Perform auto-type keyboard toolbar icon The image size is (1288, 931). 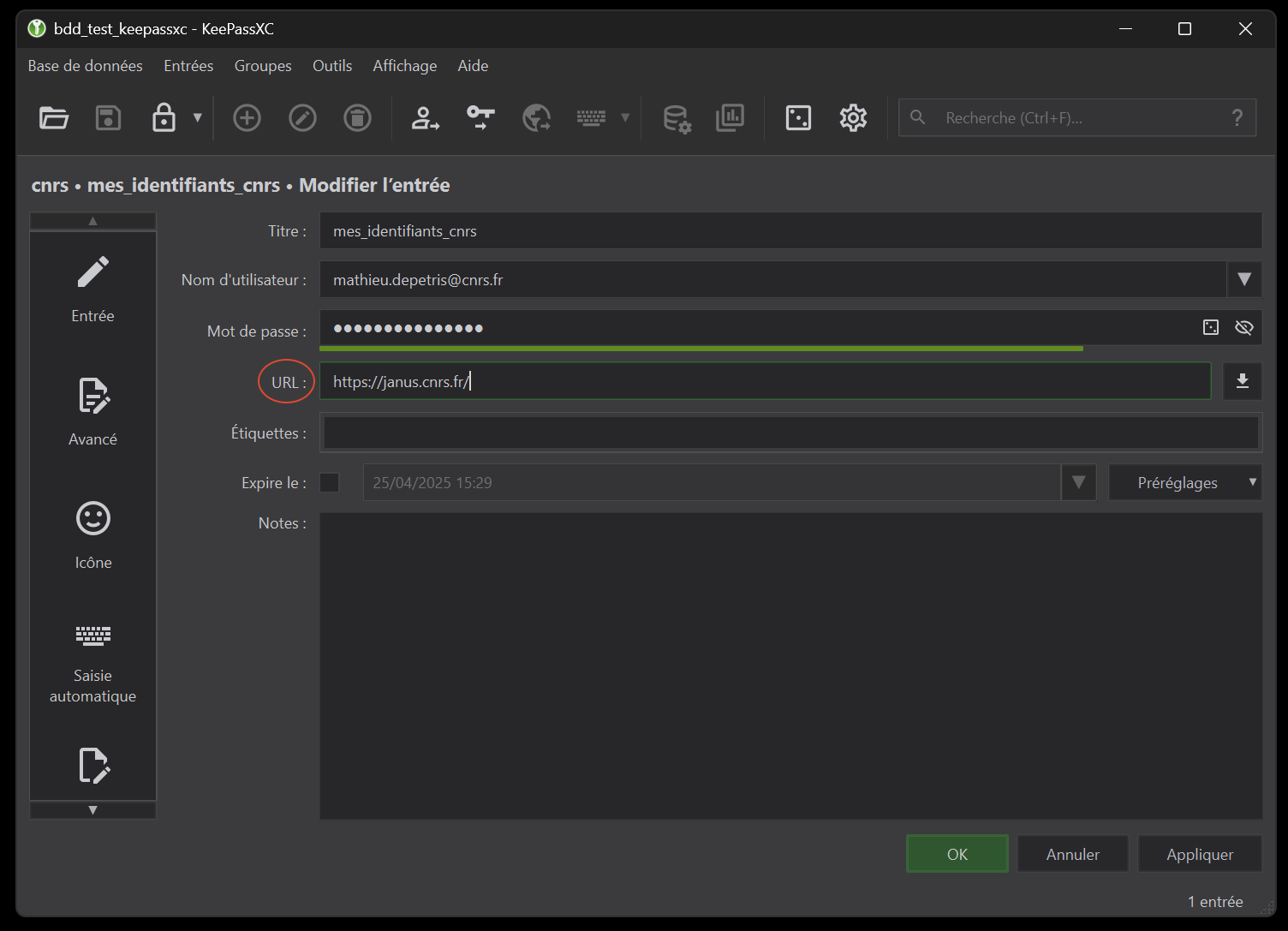tap(591, 117)
